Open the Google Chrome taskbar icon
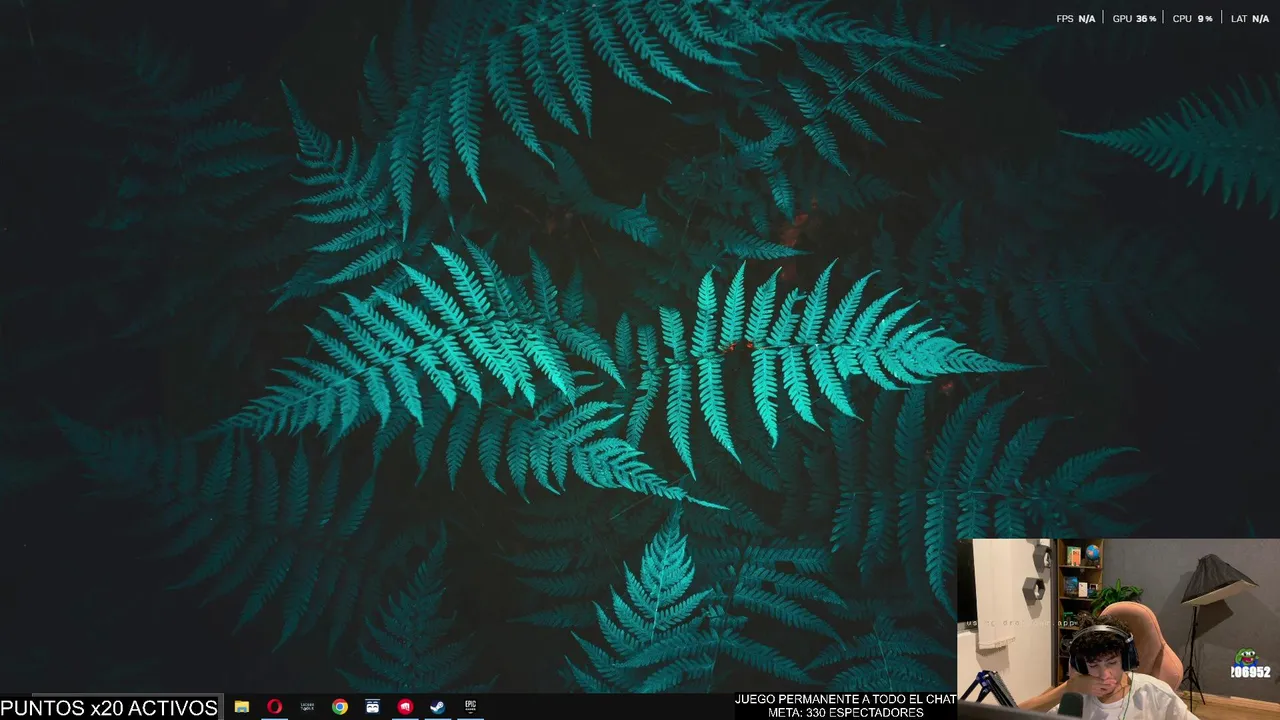 pyautogui.click(x=340, y=707)
